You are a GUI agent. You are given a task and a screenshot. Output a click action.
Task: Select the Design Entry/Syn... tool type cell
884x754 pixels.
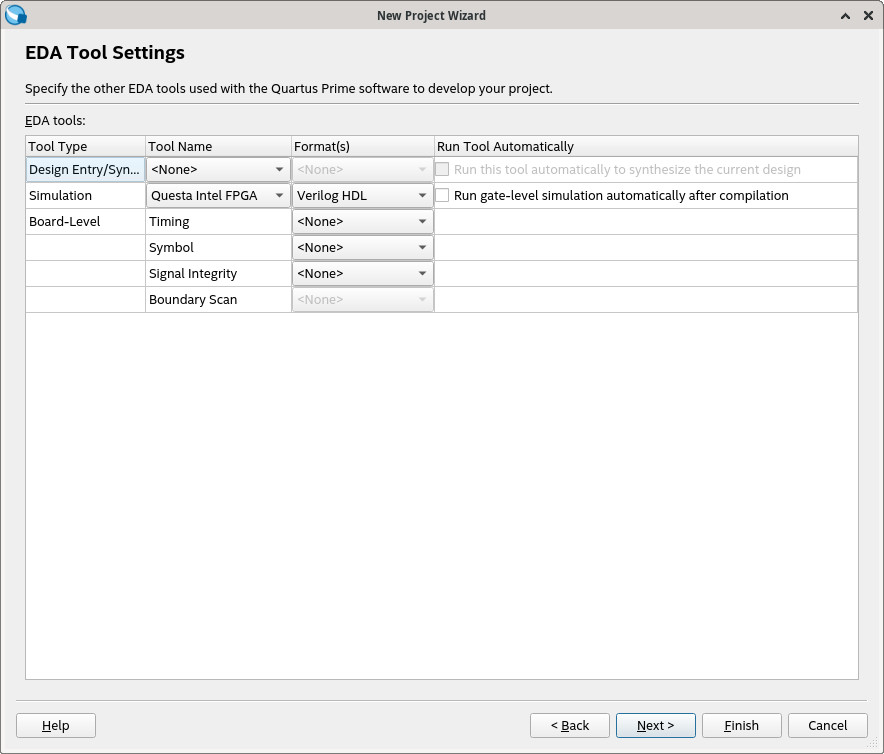(x=85, y=169)
